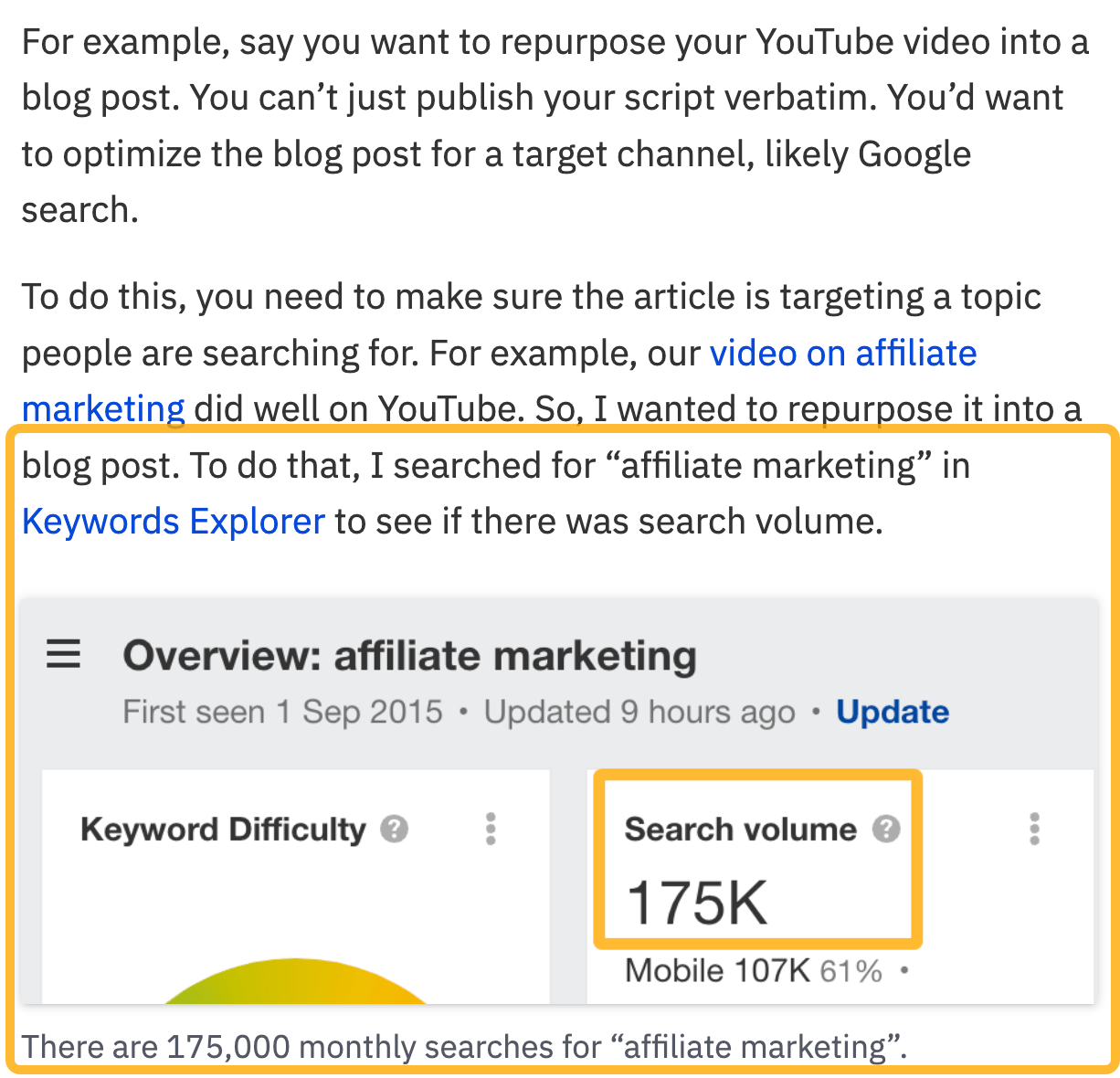Click the 175K search volume value
This screenshot has width=1120, height=1078.
pyautogui.click(x=697, y=903)
